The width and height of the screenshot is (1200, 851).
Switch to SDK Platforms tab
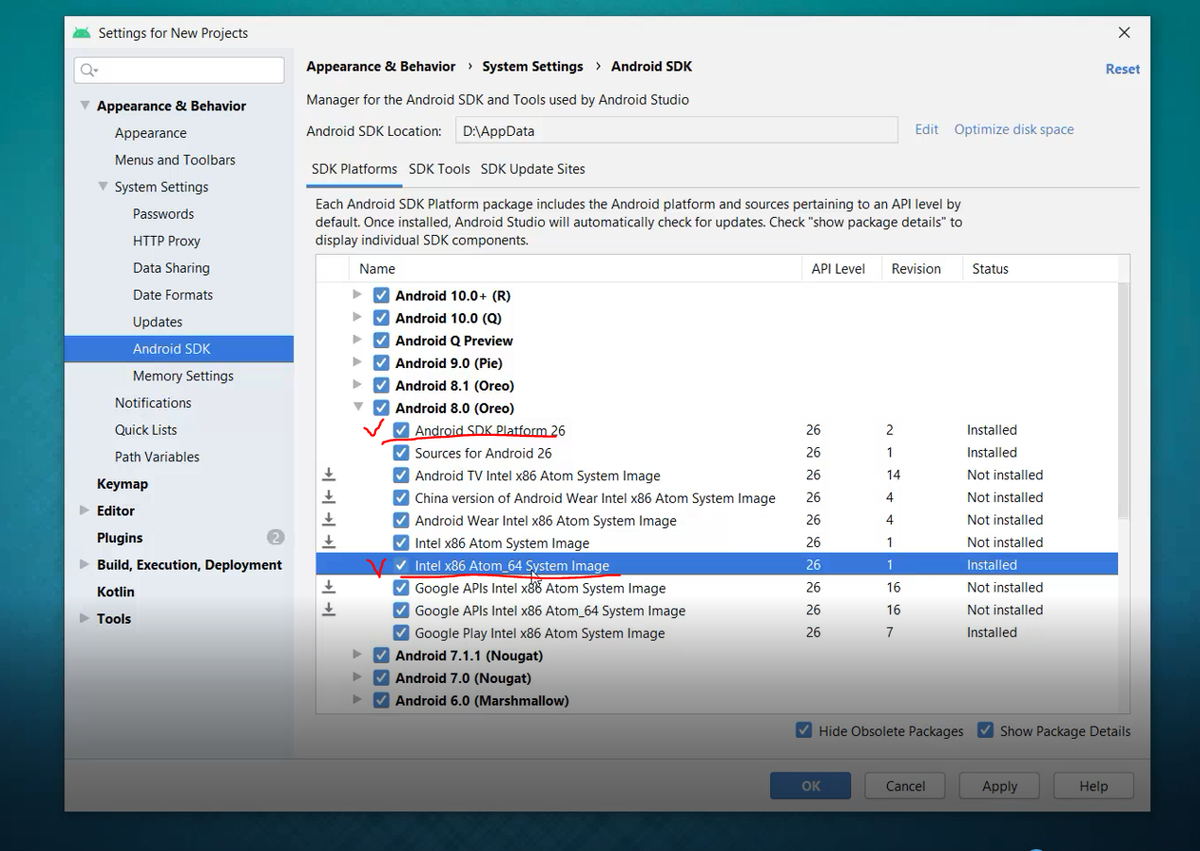354,169
